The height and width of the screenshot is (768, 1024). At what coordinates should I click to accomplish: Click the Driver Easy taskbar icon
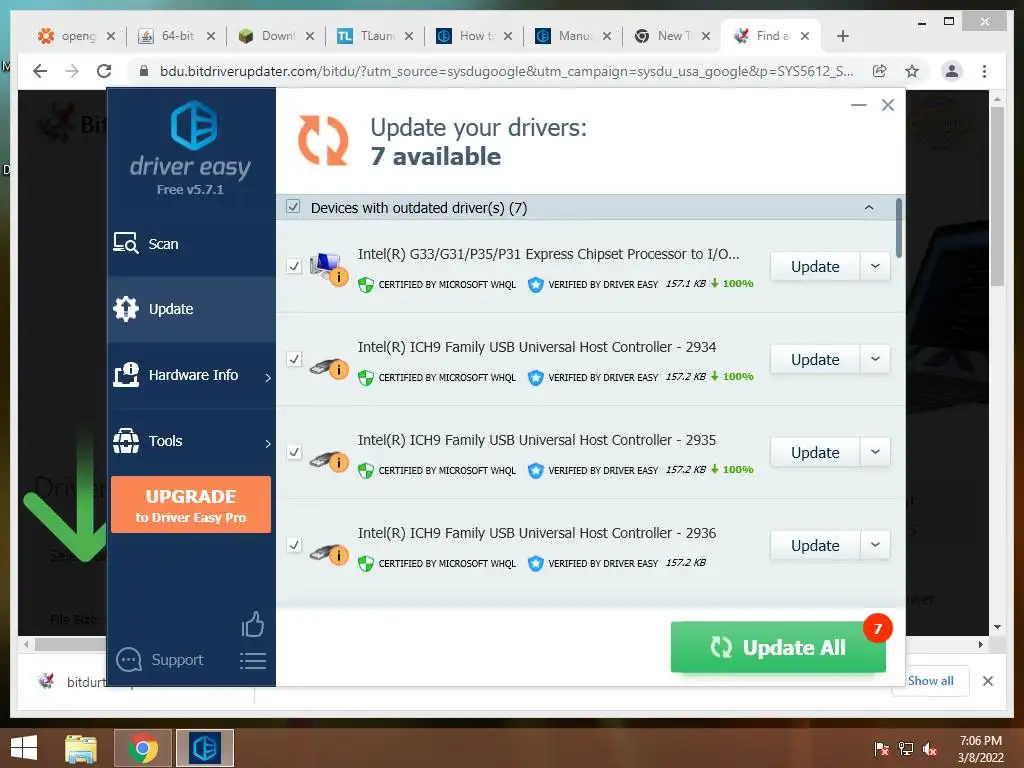[205, 748]
